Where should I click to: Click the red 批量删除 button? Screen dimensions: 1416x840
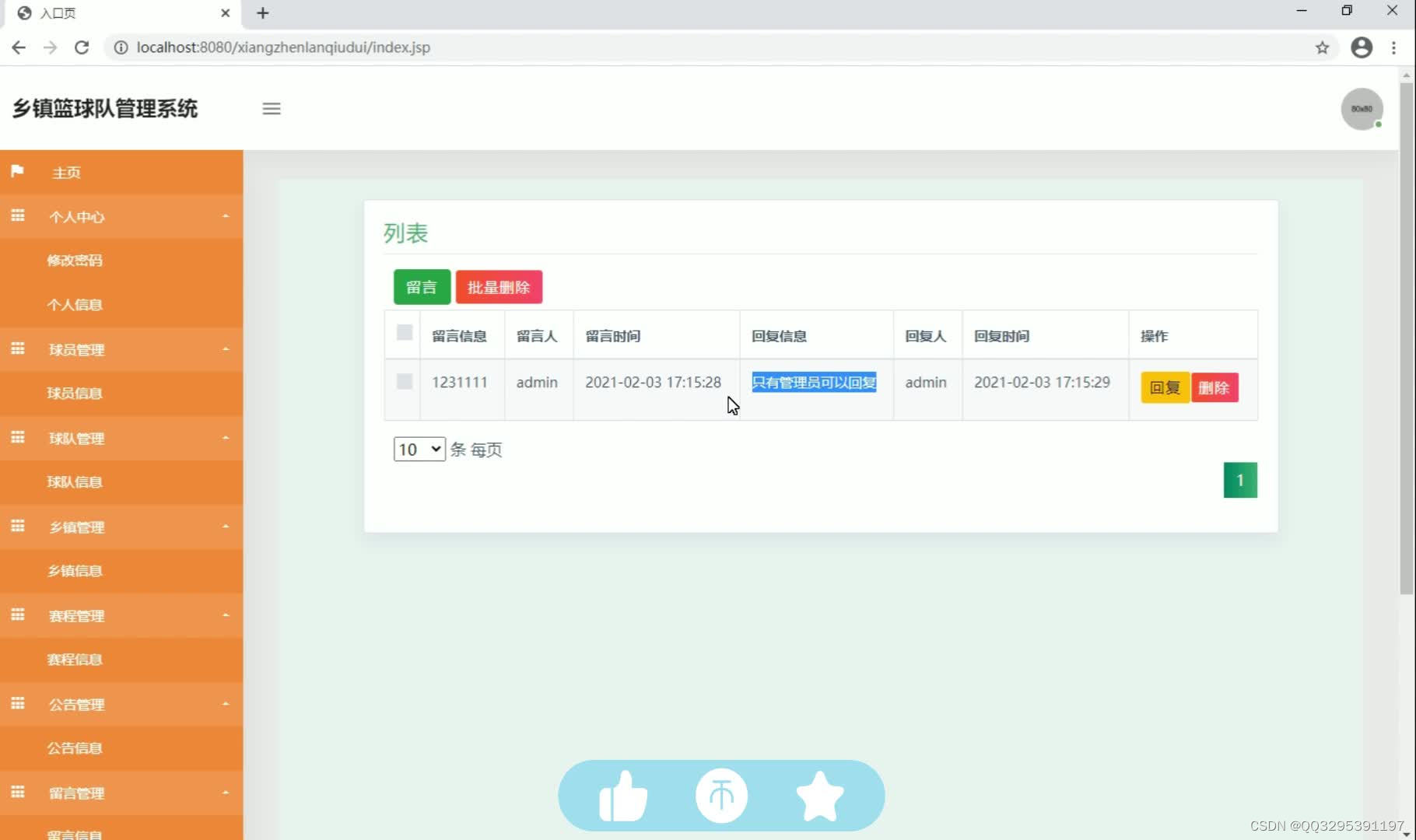point(499,287)
